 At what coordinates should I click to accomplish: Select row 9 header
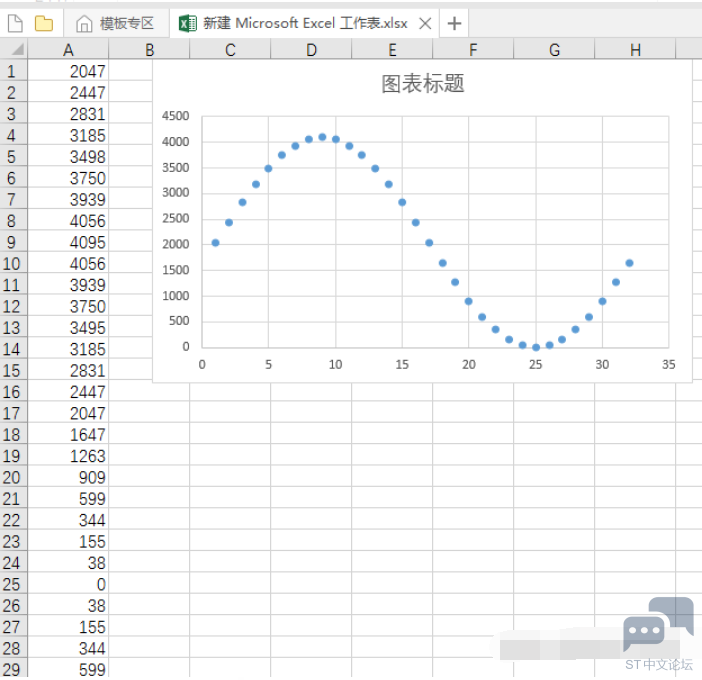click(x=13, y=242)
